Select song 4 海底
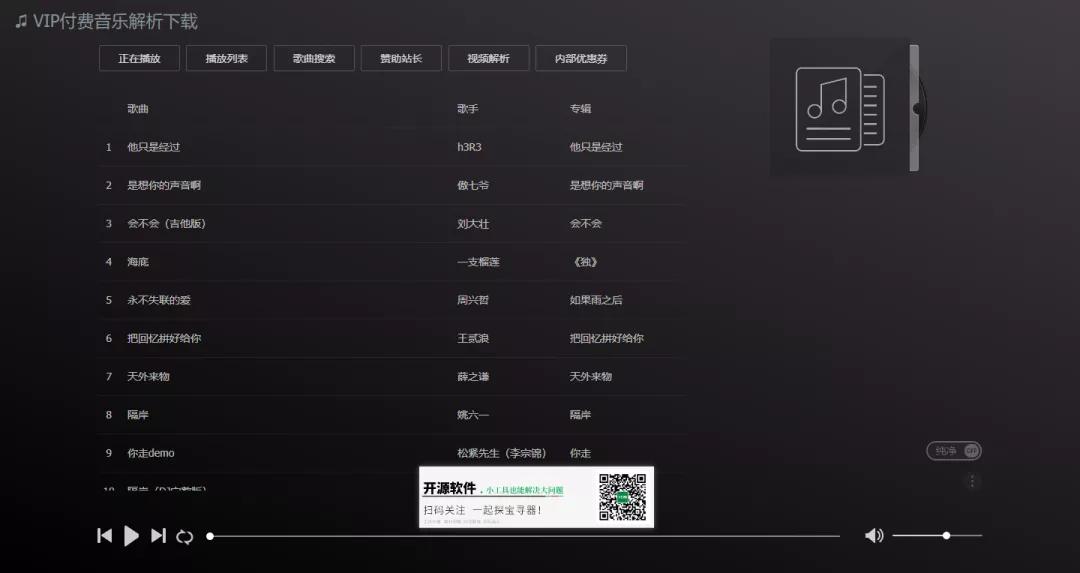 (138, 262)
